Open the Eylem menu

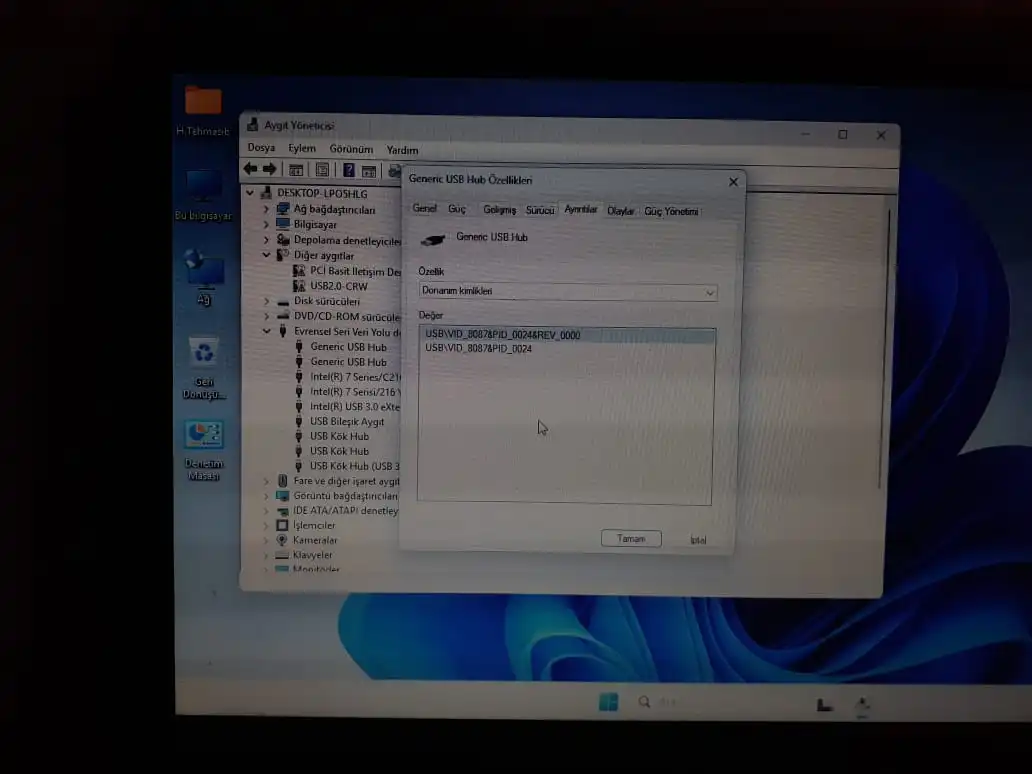[x=301, y=149]
